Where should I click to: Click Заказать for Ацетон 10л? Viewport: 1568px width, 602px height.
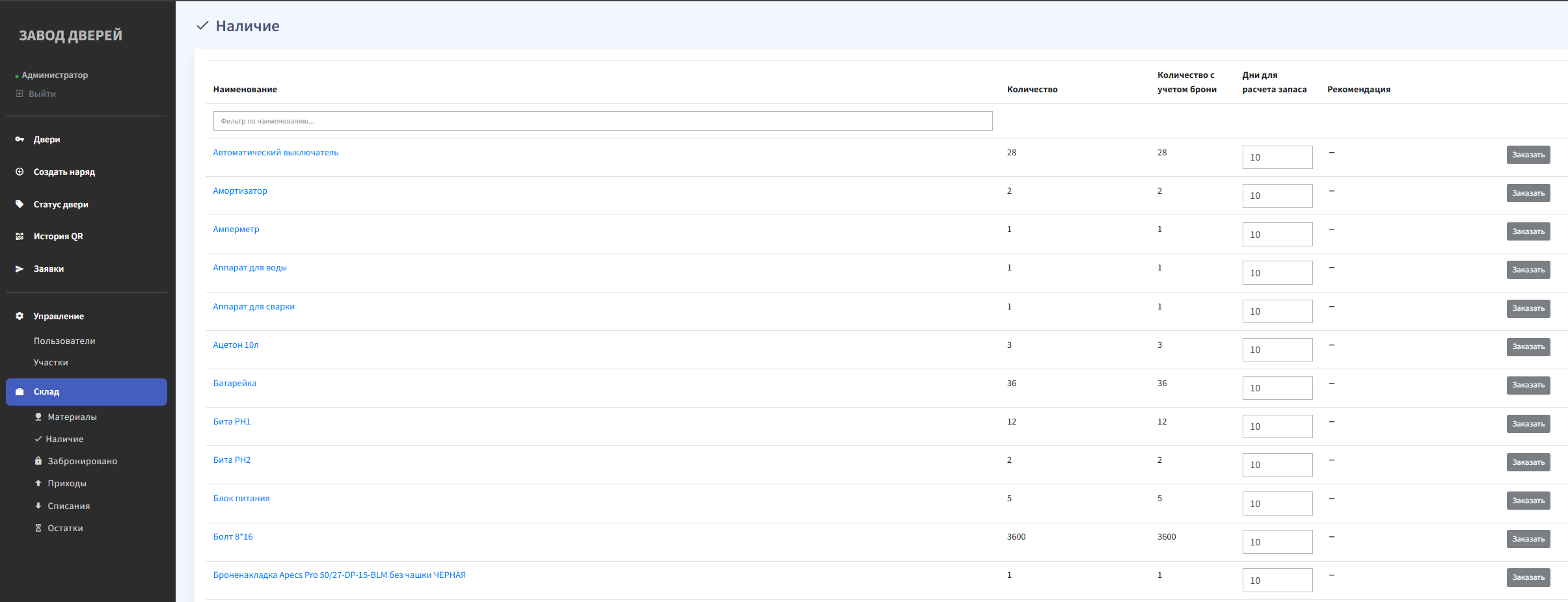[1528, 347]
